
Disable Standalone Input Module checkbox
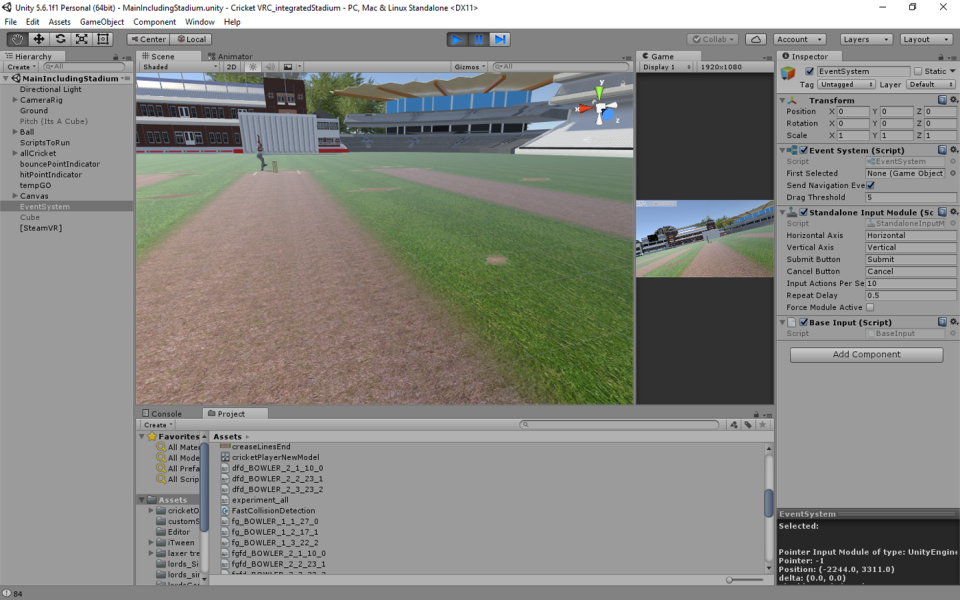click(803, 212)
